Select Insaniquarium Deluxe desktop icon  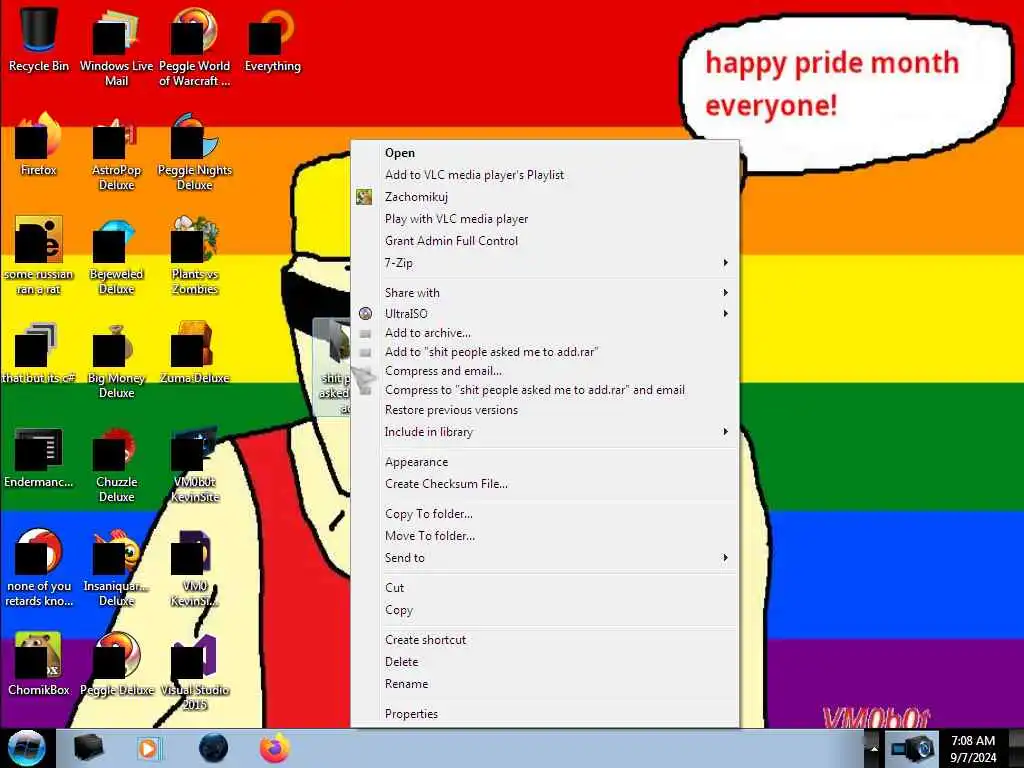tap(116, 568)
